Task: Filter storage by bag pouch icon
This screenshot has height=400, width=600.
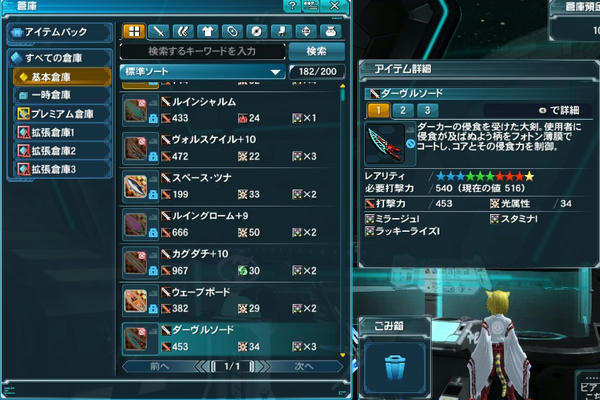Action: [330, 31]
